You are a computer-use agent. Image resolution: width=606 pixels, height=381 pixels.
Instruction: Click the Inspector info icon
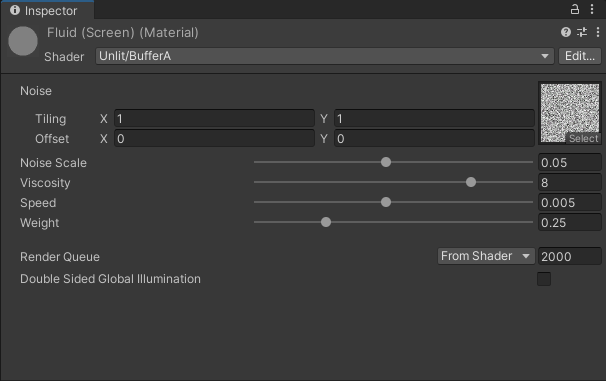(x=15, y=10)
